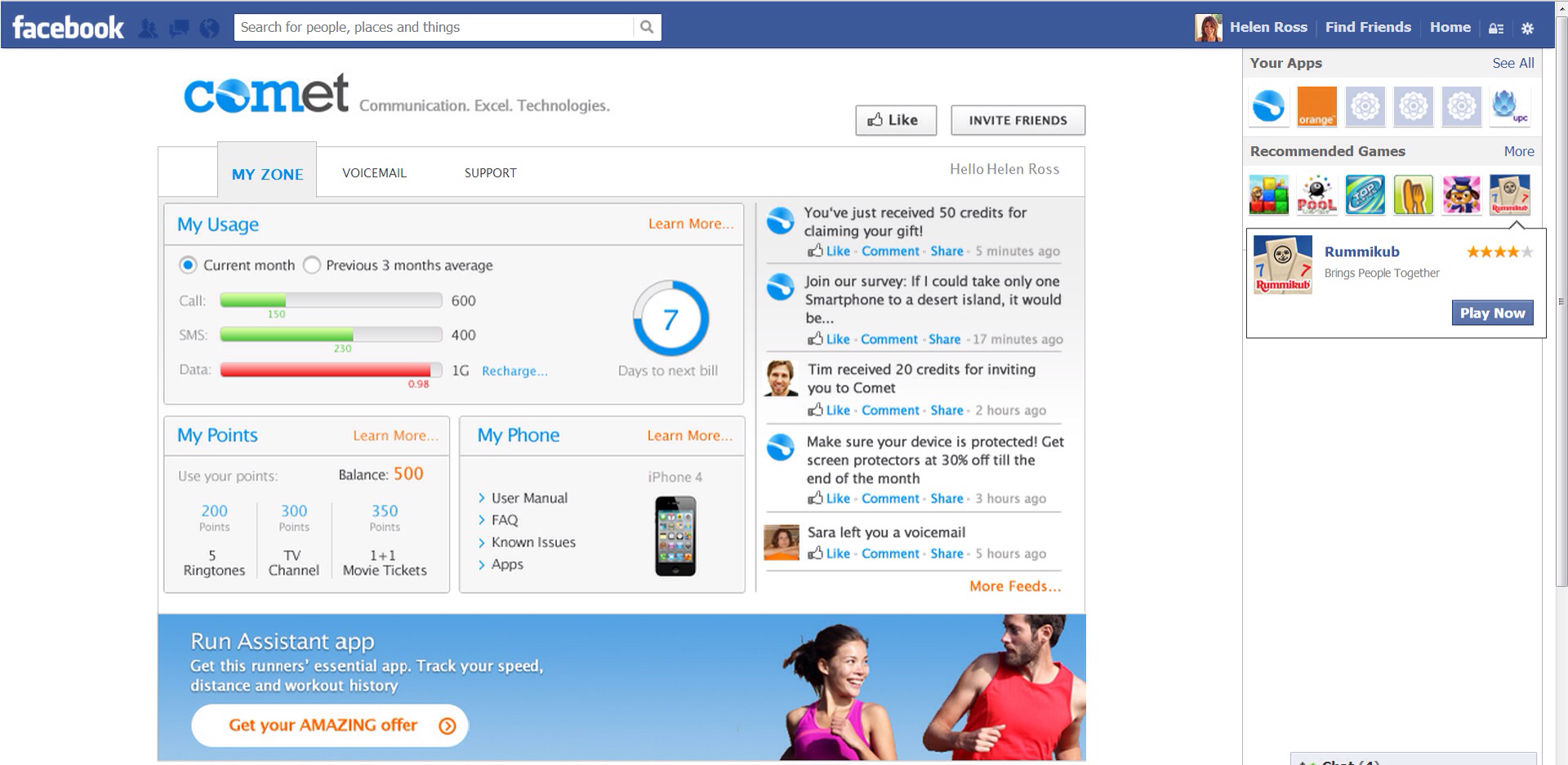Click the Data usage red bar
Viewport: 1568px width, 765px height.
pyautogui.click(x=327, y=370)
